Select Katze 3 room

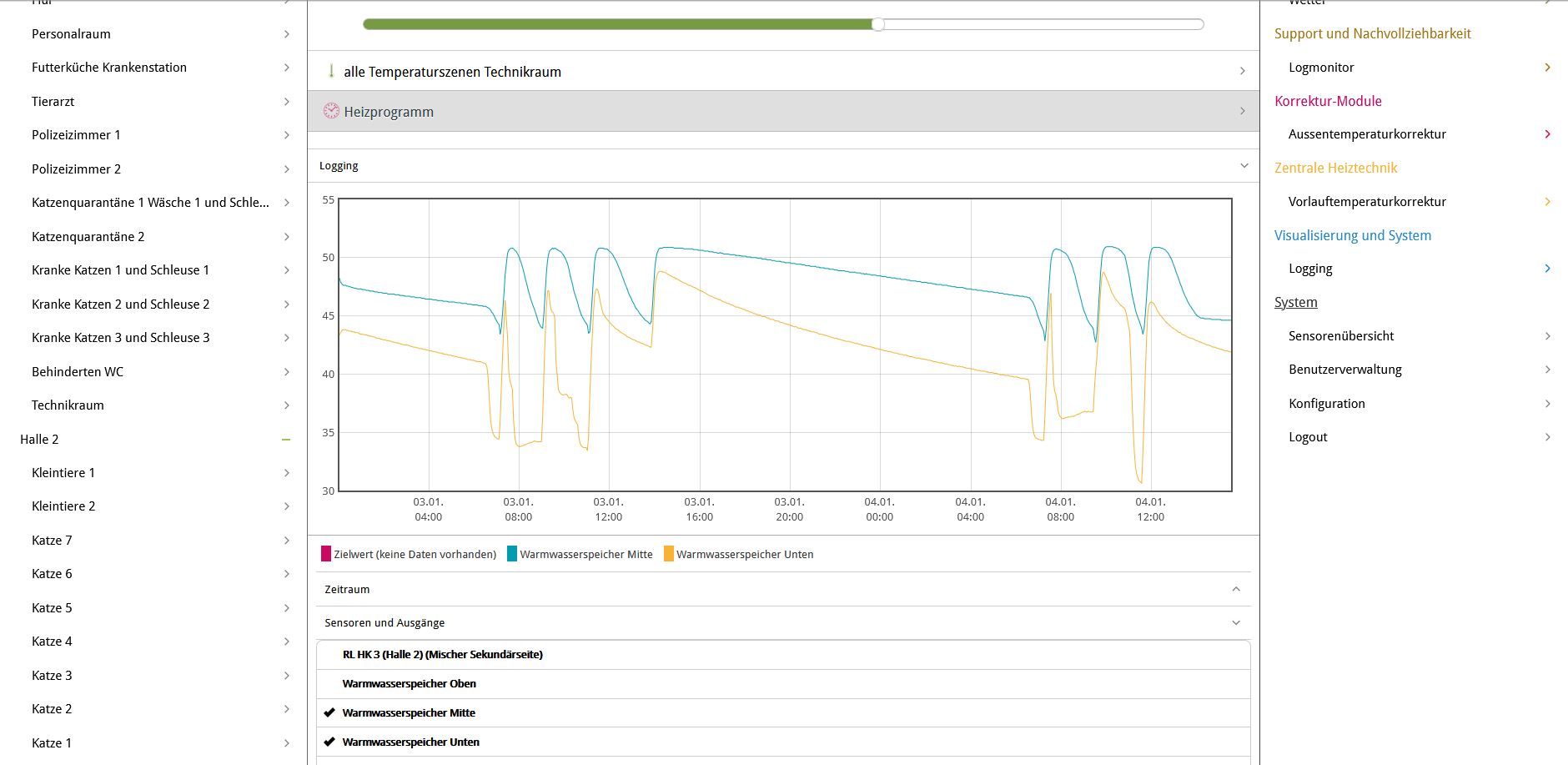point(52,675)
